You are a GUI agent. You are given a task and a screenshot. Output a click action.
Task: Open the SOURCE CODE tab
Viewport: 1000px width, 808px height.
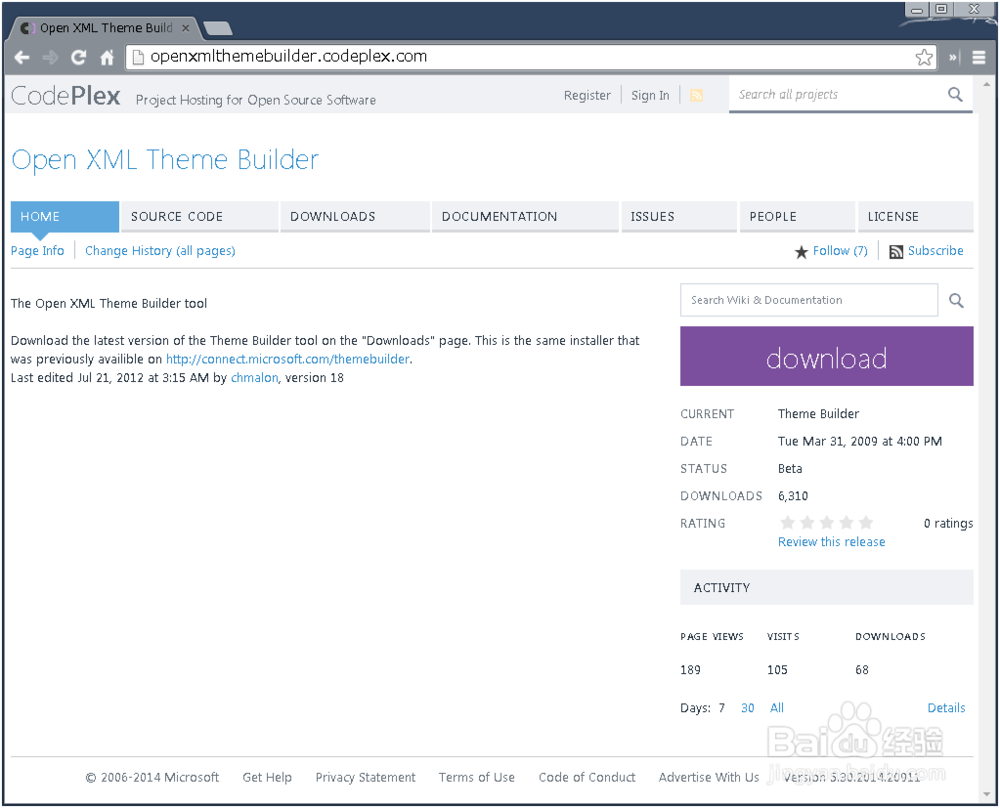[x=199, y=217]
